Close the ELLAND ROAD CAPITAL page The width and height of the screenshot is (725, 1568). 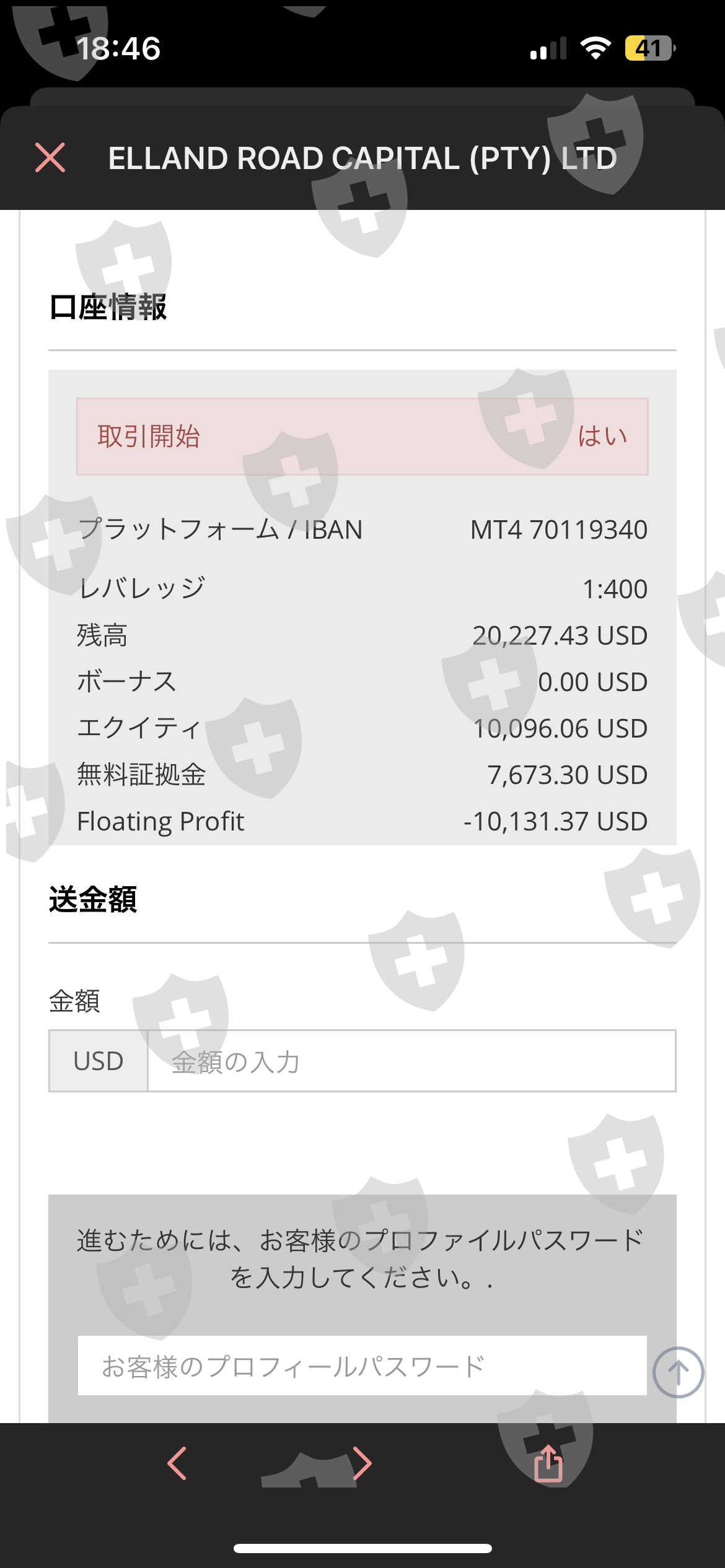coord(50,157)
